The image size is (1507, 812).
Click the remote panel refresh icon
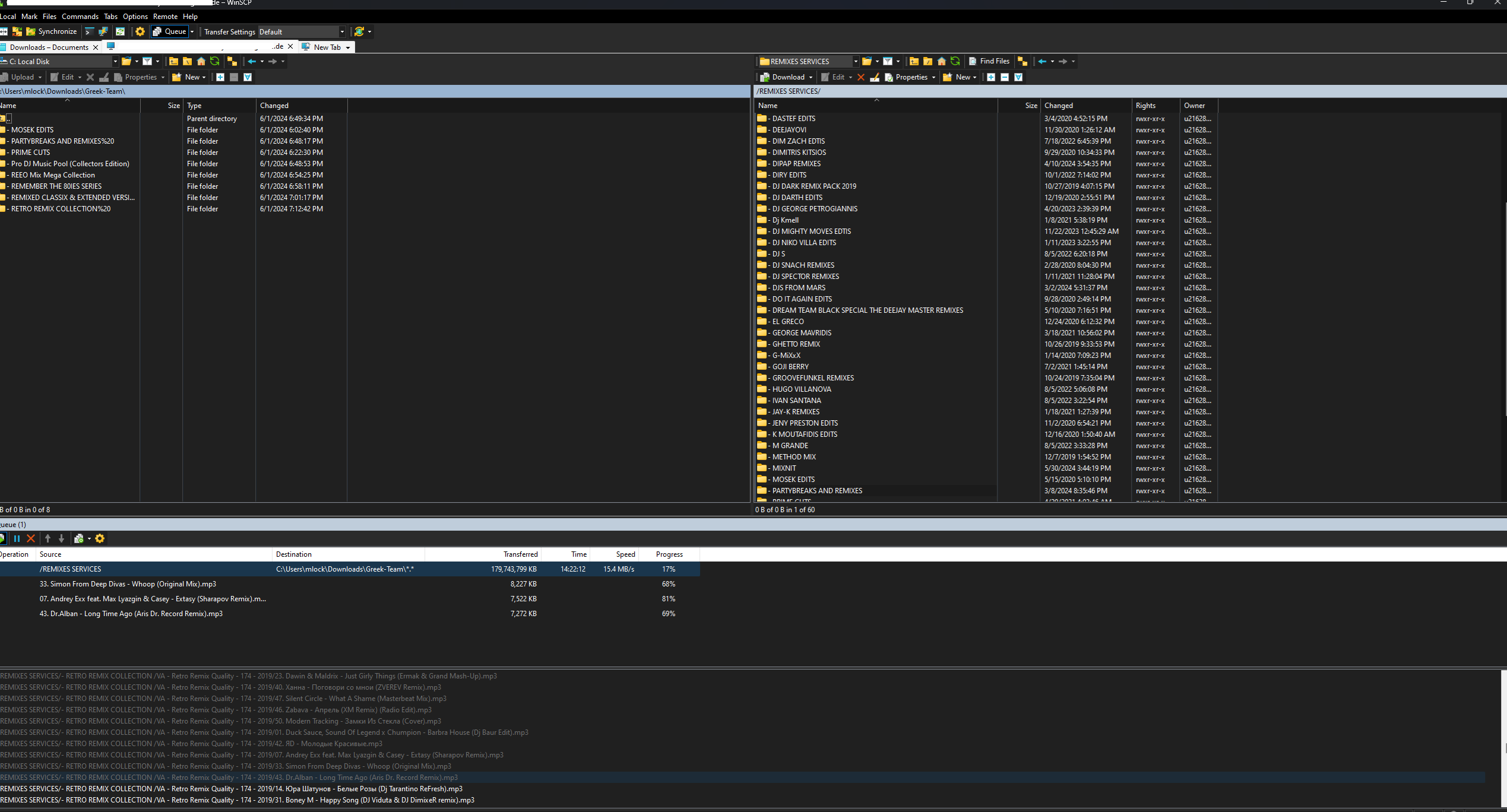point(955,61)
